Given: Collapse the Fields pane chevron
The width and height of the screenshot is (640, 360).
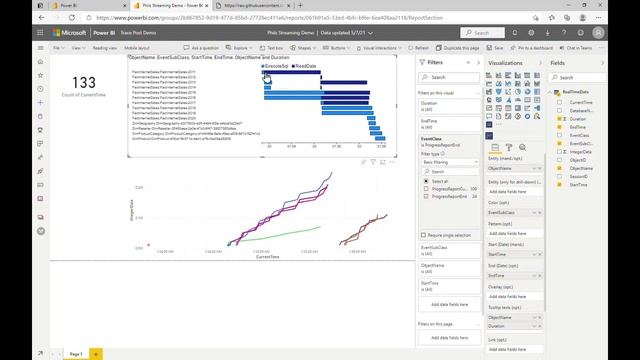Looking at the screenshot, I should coord(602,63).
